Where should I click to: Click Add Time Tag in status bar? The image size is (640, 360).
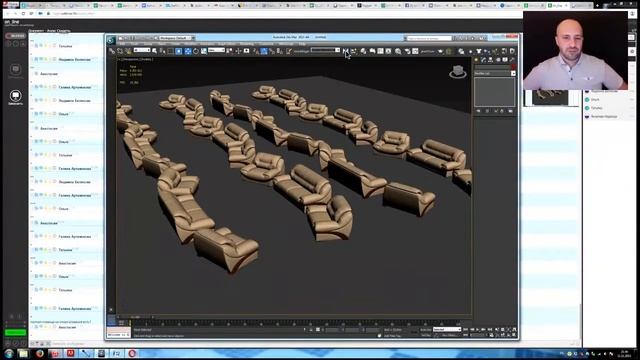[x=392, y=336]
